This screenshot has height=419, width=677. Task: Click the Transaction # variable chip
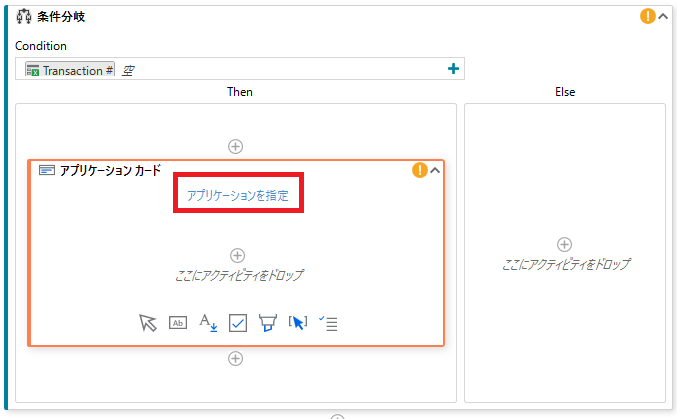pyautogui.click(x=69, y=70)
